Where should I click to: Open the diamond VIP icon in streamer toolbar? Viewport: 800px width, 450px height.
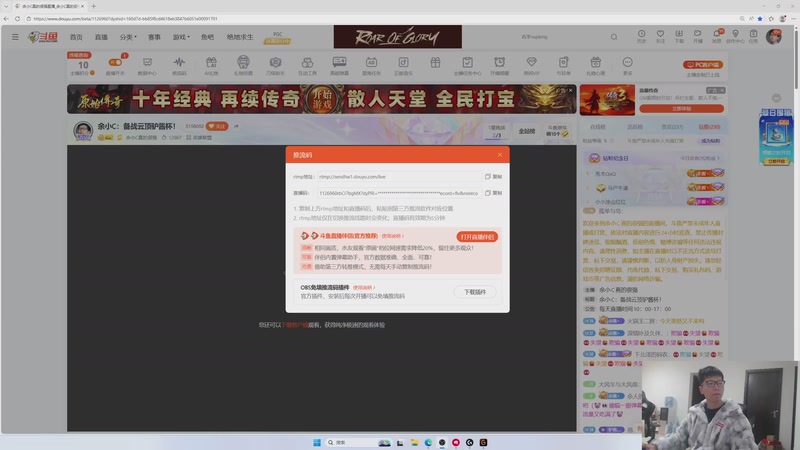coord(531,66)
